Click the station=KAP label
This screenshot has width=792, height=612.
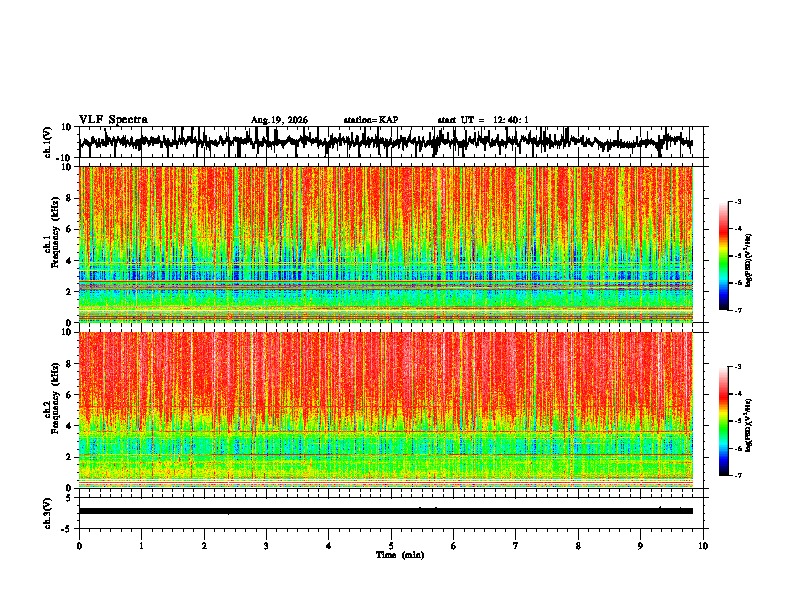[x=371, y=120]
